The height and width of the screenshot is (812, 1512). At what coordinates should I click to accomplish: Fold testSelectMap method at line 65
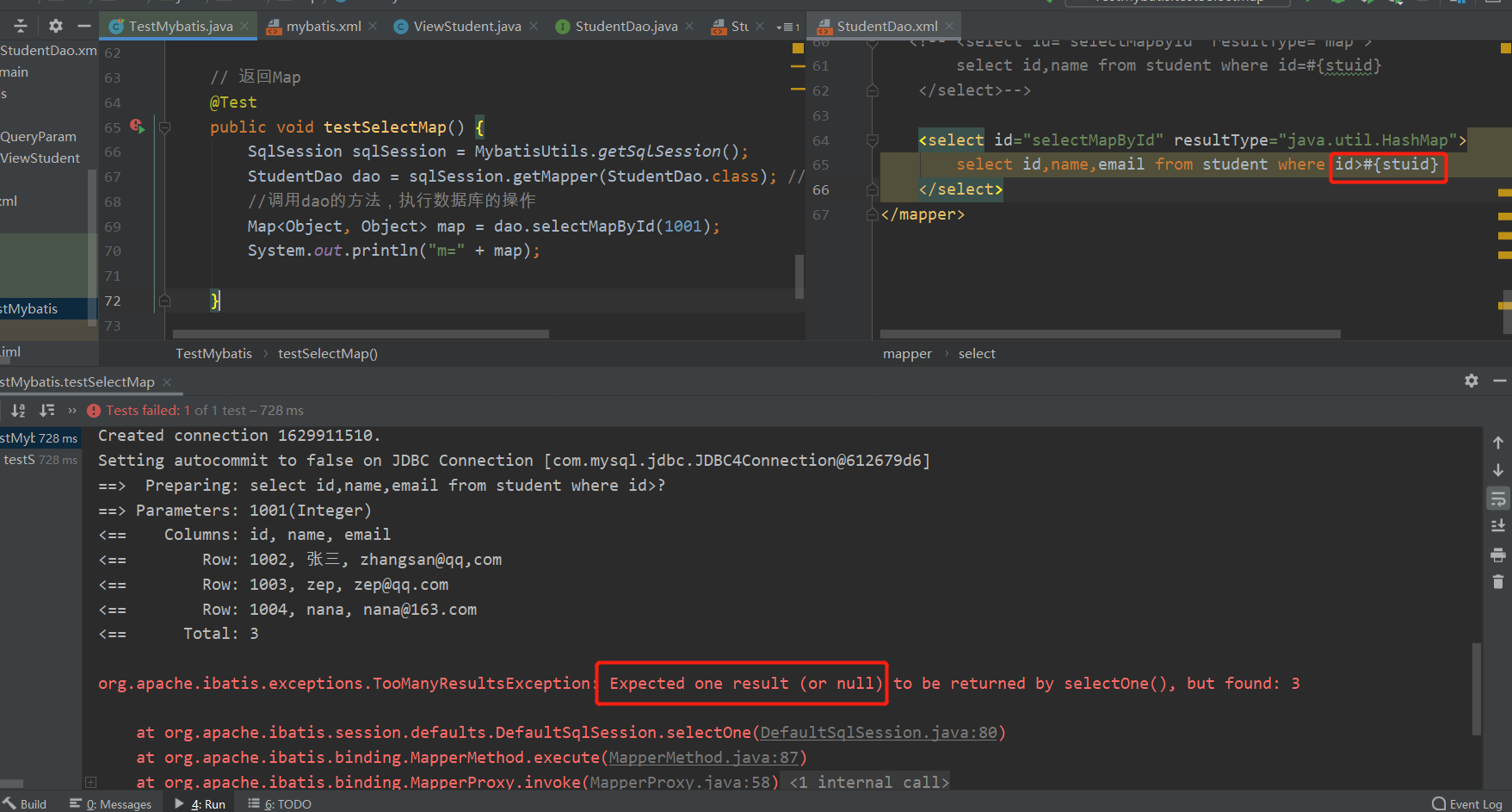point(165,127)
